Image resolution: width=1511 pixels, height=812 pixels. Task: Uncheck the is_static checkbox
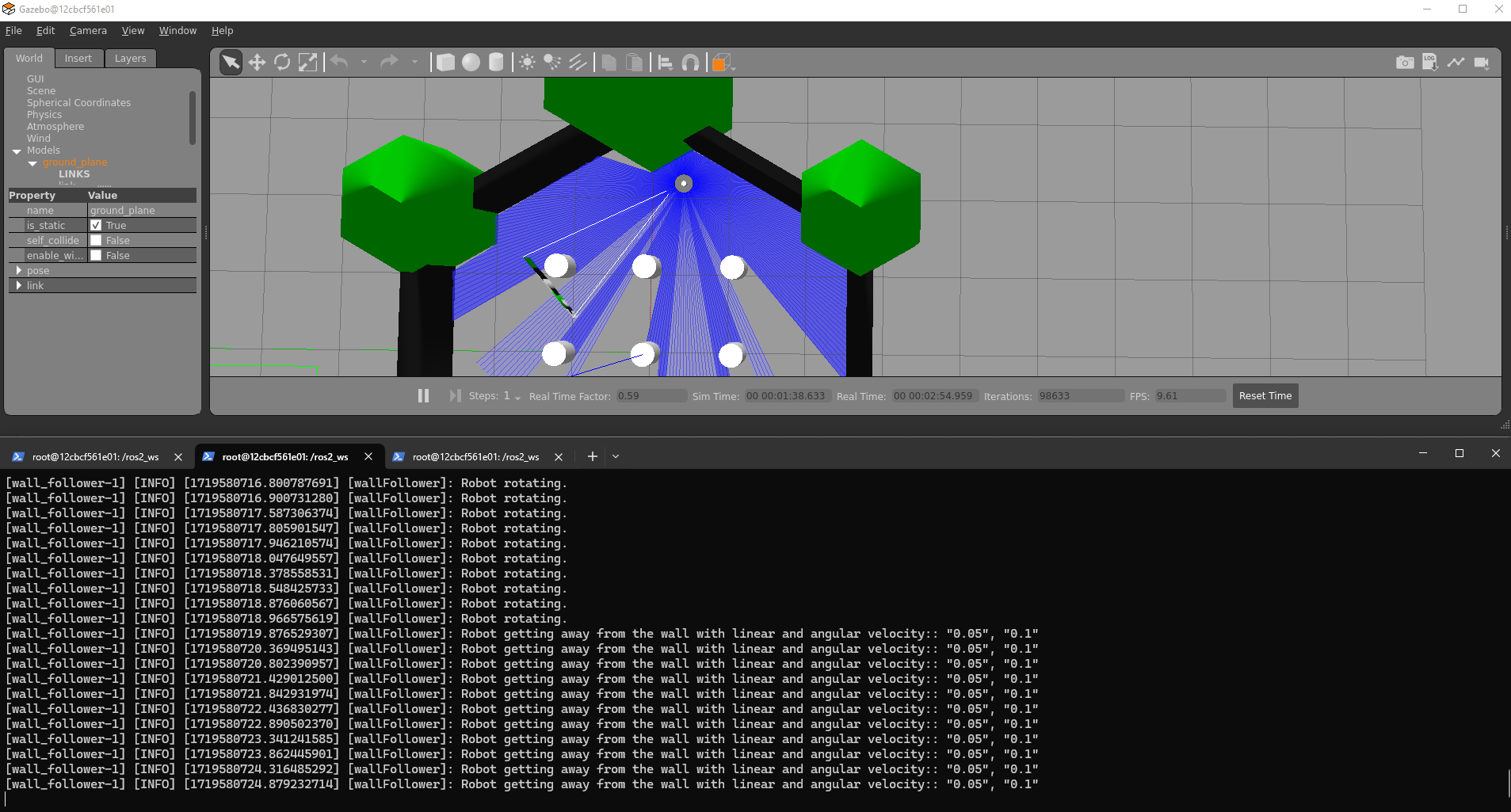coord(96,225)
